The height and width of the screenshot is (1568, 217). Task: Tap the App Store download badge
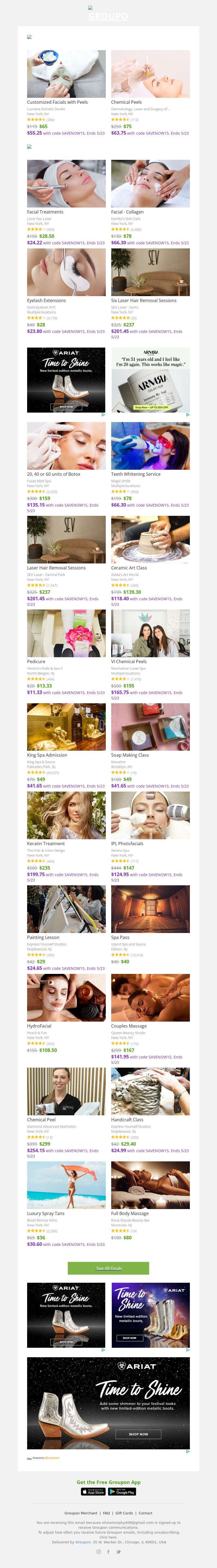(93, 1491)
